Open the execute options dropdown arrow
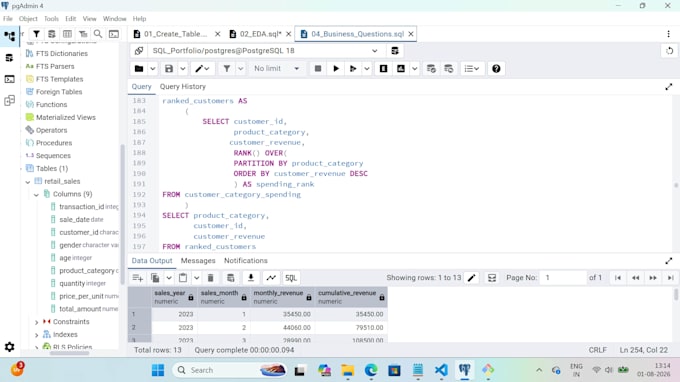The height and width of the screenshot is (382, 680). pos(367,69)
